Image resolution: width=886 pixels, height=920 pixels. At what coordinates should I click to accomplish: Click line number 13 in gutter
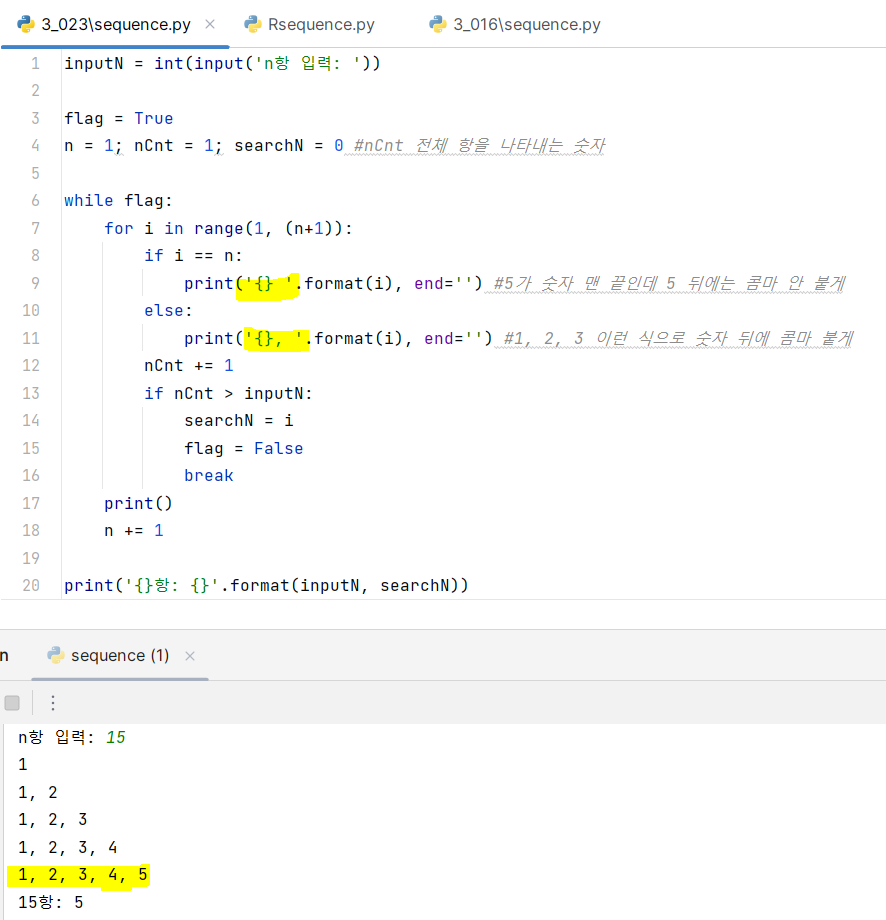pyautogui.click(x=31, y=393)
